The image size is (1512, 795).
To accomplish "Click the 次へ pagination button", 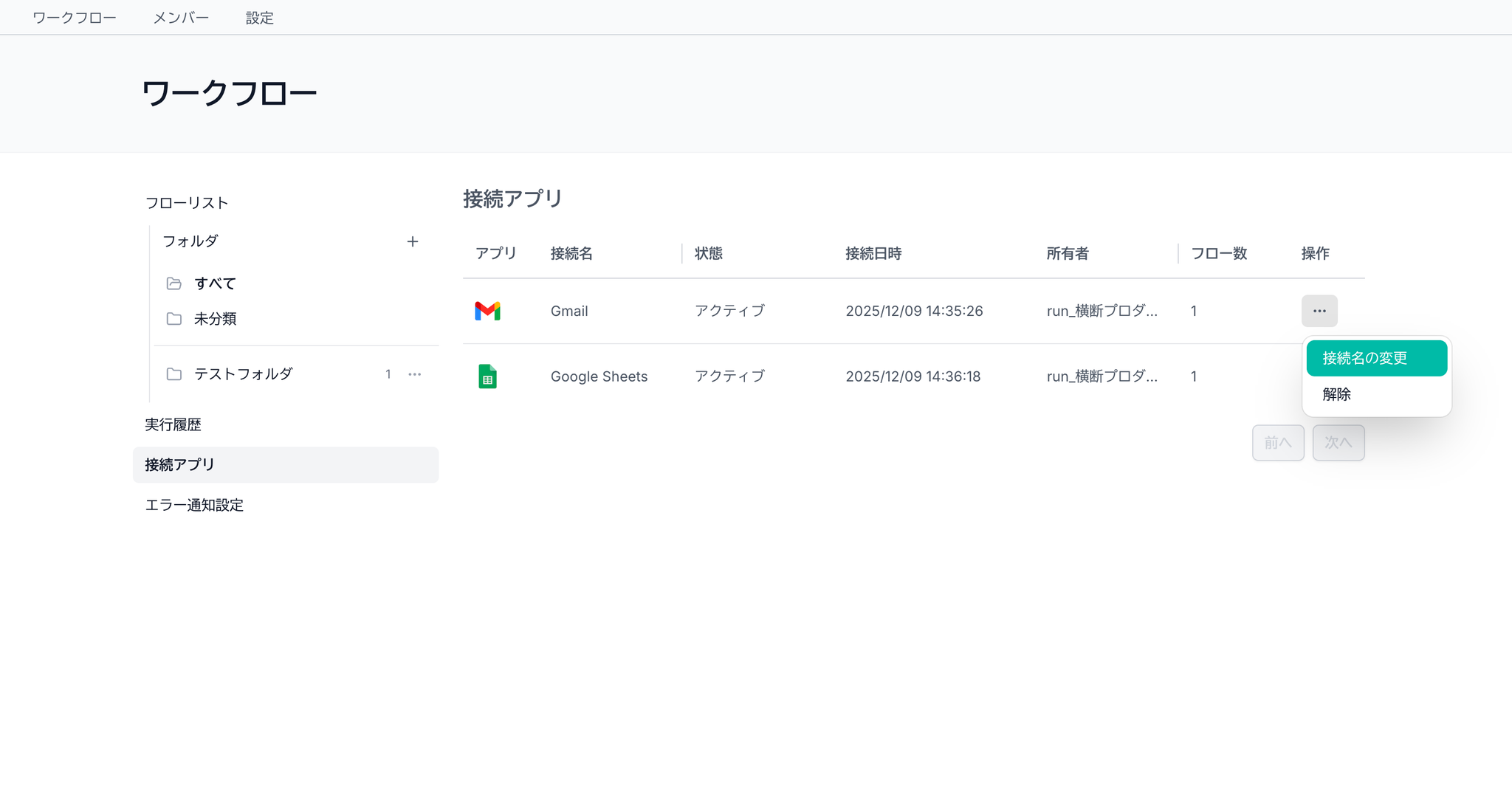I will [x=1338, y=443].
